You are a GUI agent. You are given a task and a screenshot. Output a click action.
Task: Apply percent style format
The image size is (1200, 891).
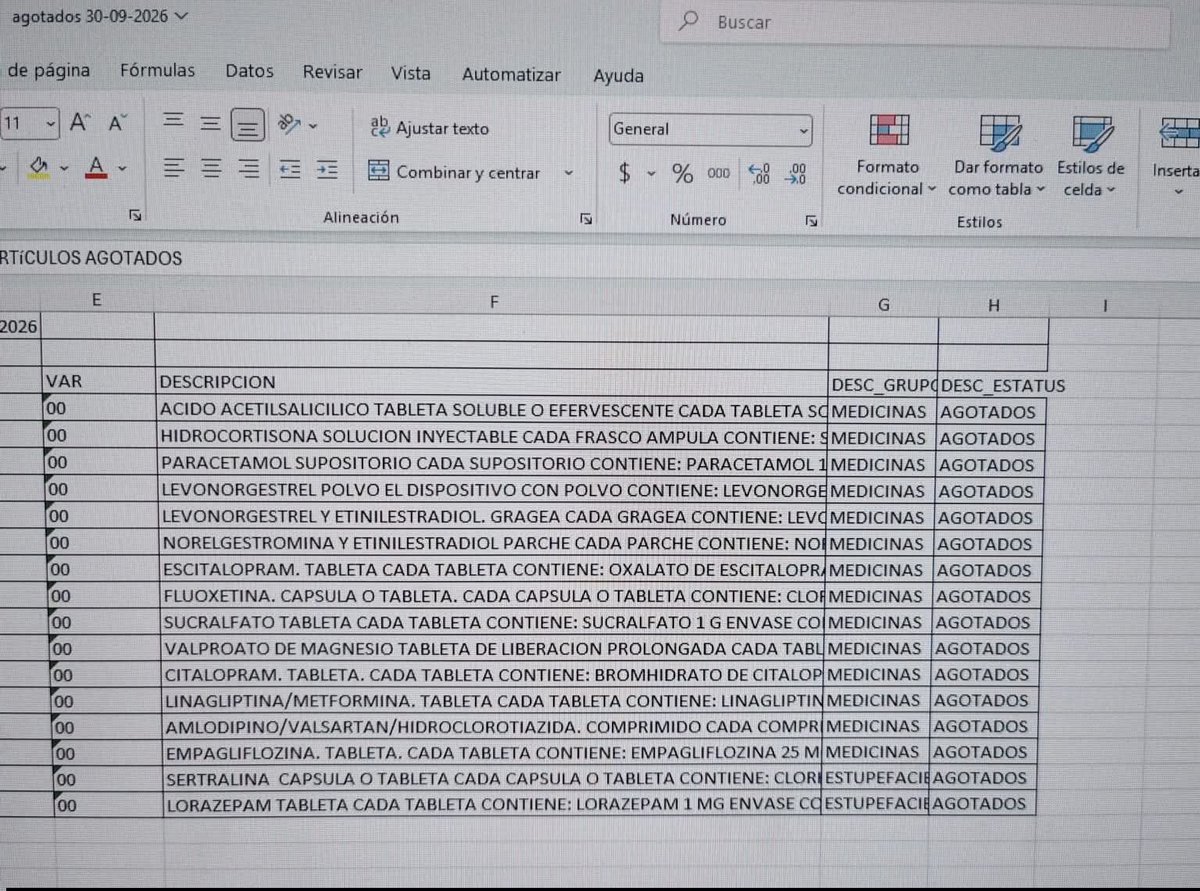click(x=683, y=174)
